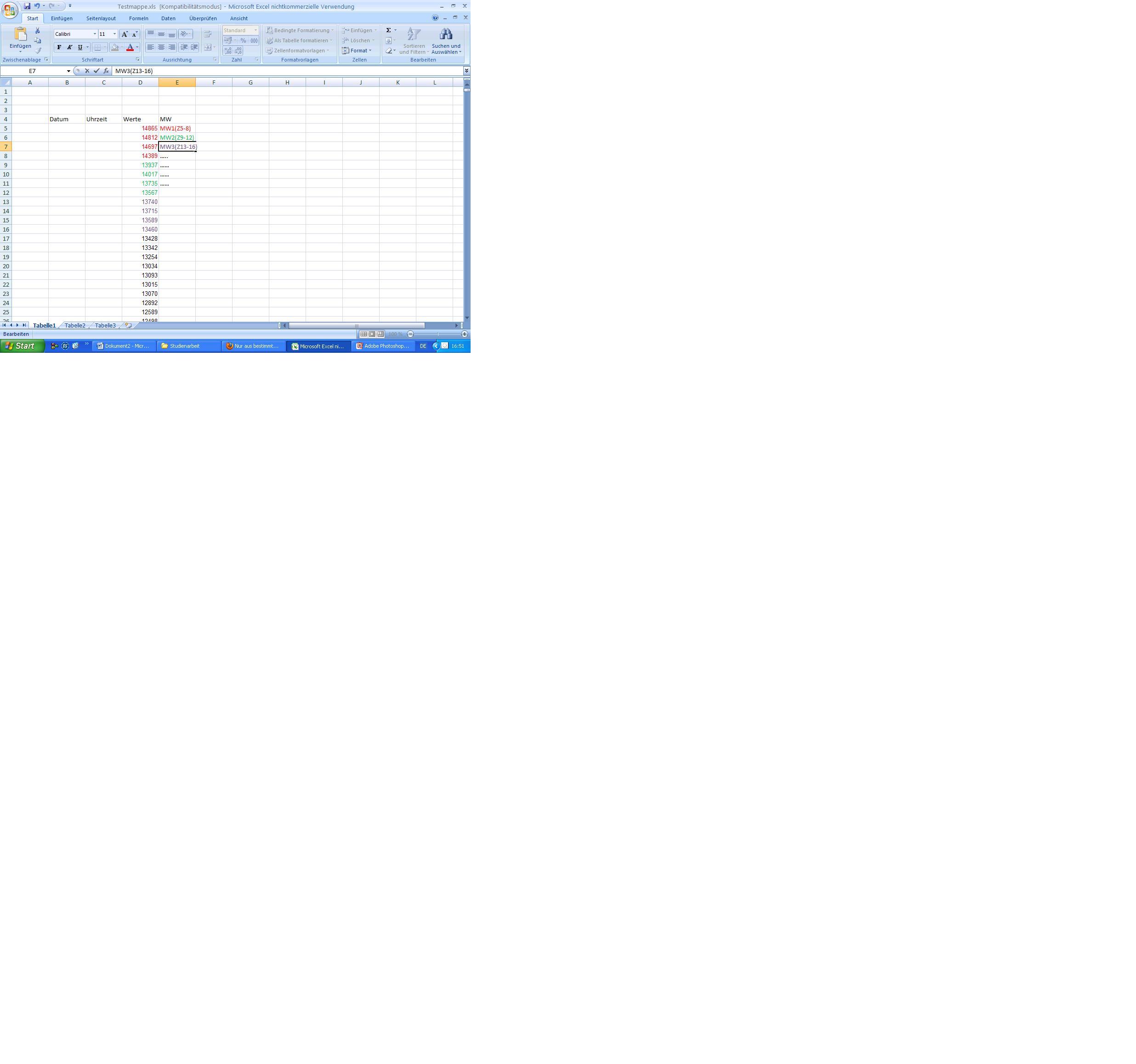This screenshot has height=1064, width=1136.
Task: Click the Einfügen paste button
Action: pos(20,35)
